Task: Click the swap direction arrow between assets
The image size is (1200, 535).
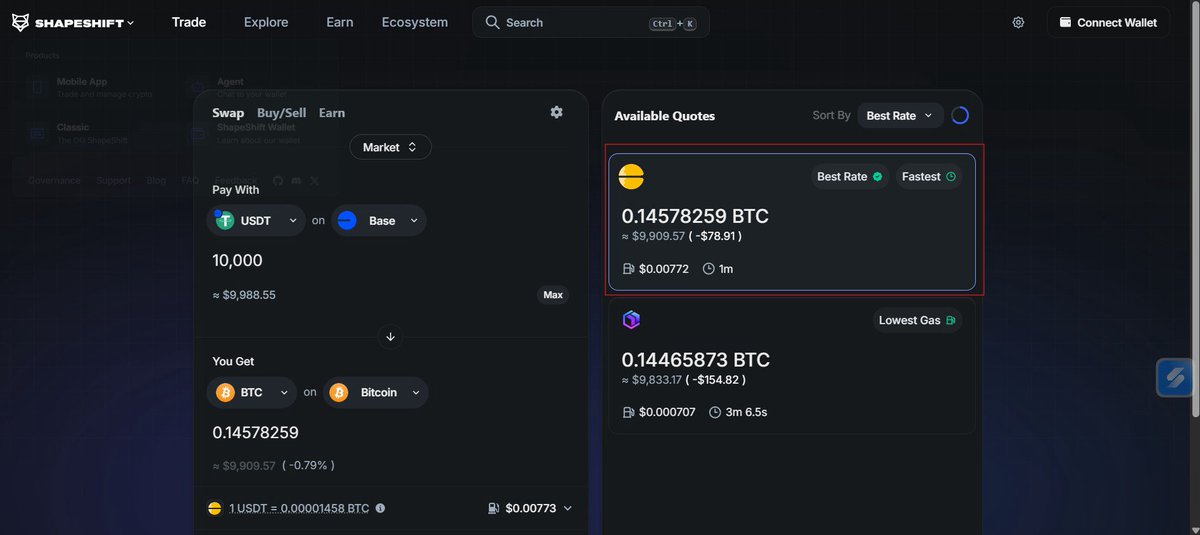Action: (390, 337)
